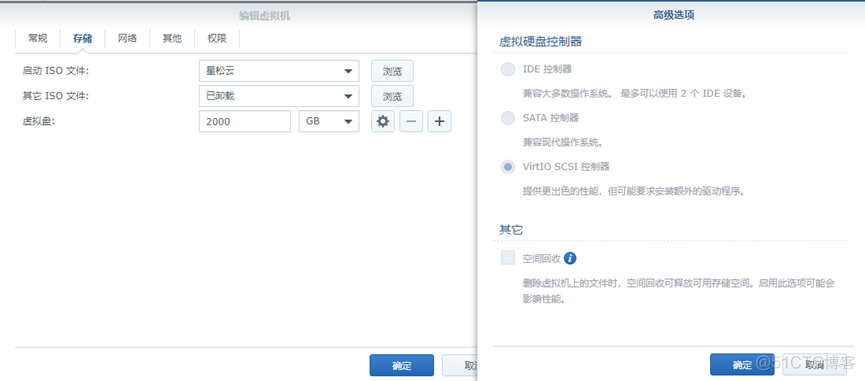Switch to the 网络 tab
The width and height of the screenshot is (865, 381).
127,39
